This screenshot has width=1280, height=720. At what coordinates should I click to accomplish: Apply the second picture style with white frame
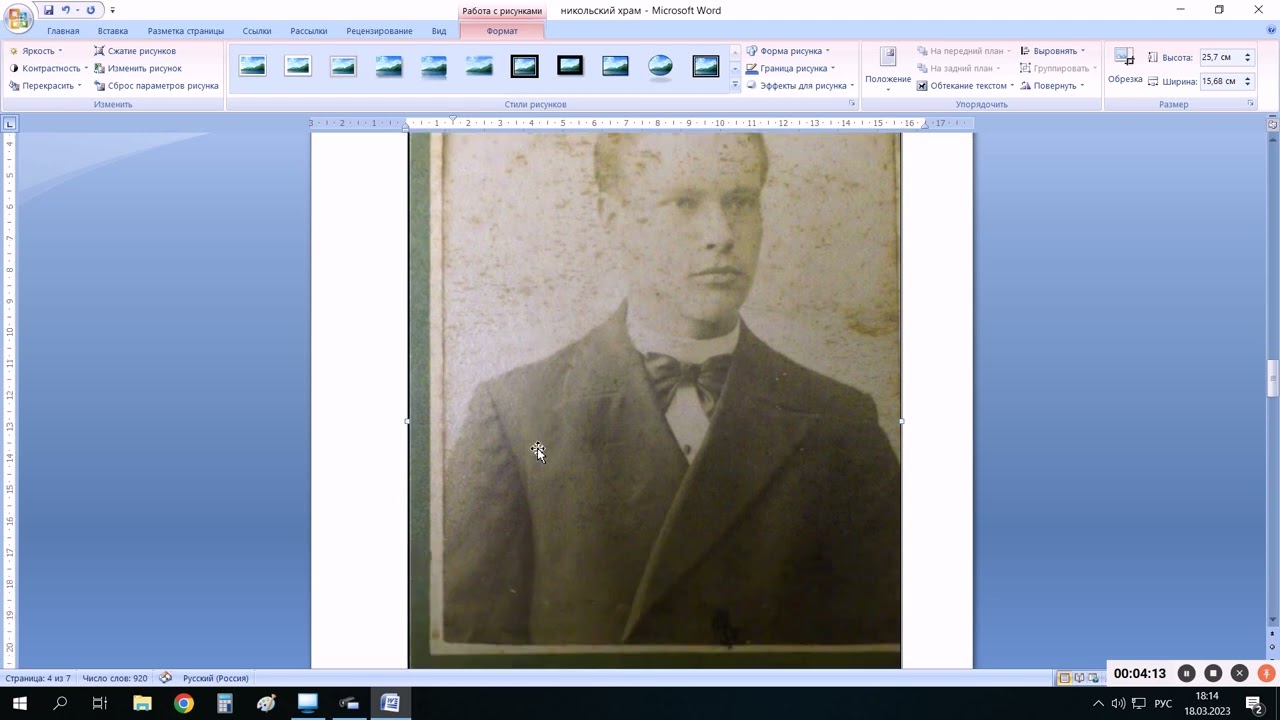298,67
